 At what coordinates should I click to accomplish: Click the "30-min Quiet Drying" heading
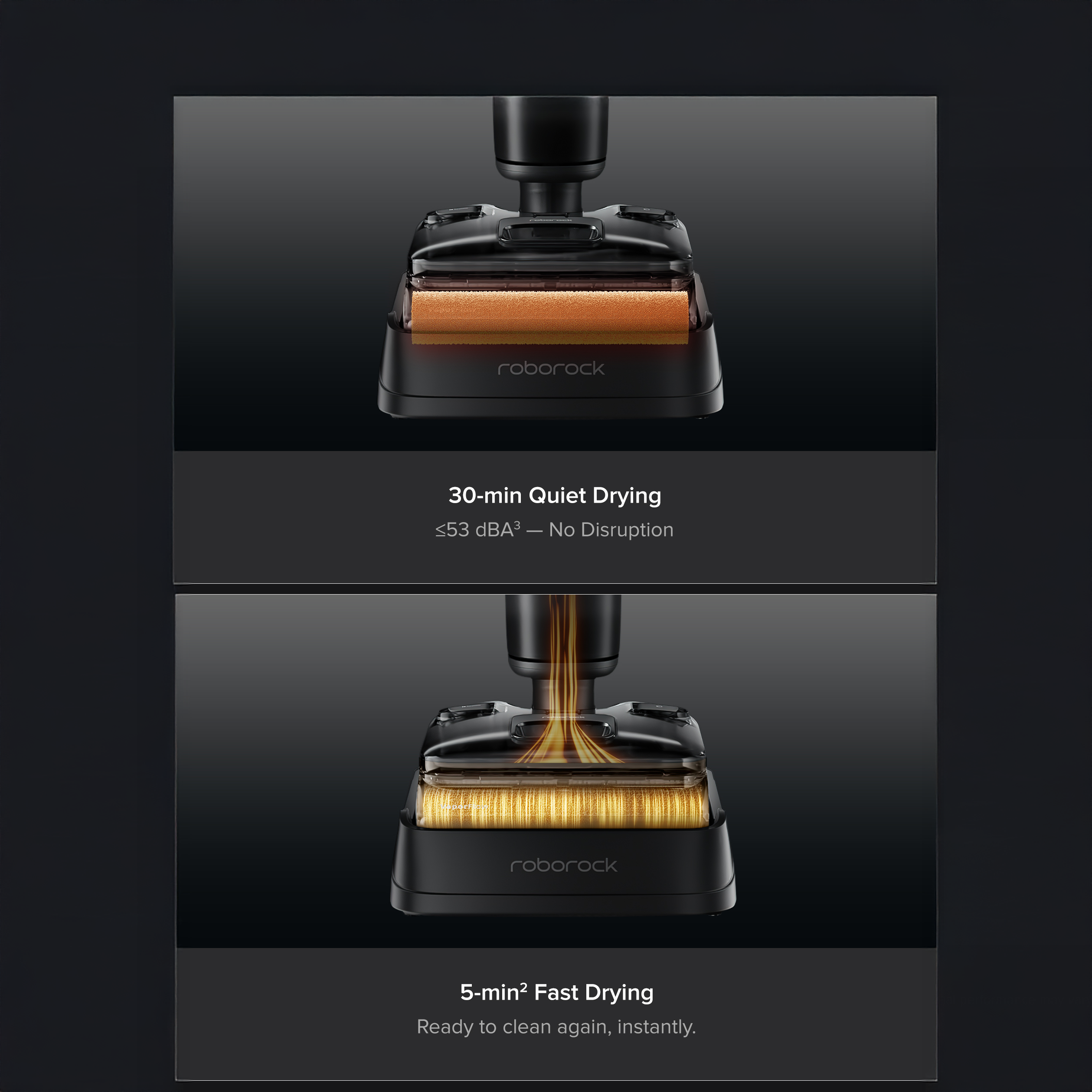tap(555, 496)
